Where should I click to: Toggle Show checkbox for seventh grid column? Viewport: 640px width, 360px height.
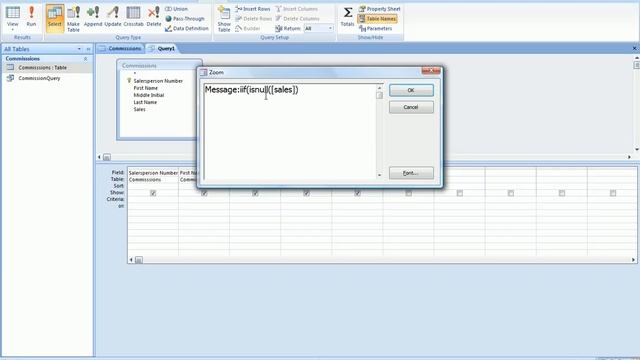tap(460, 193)
